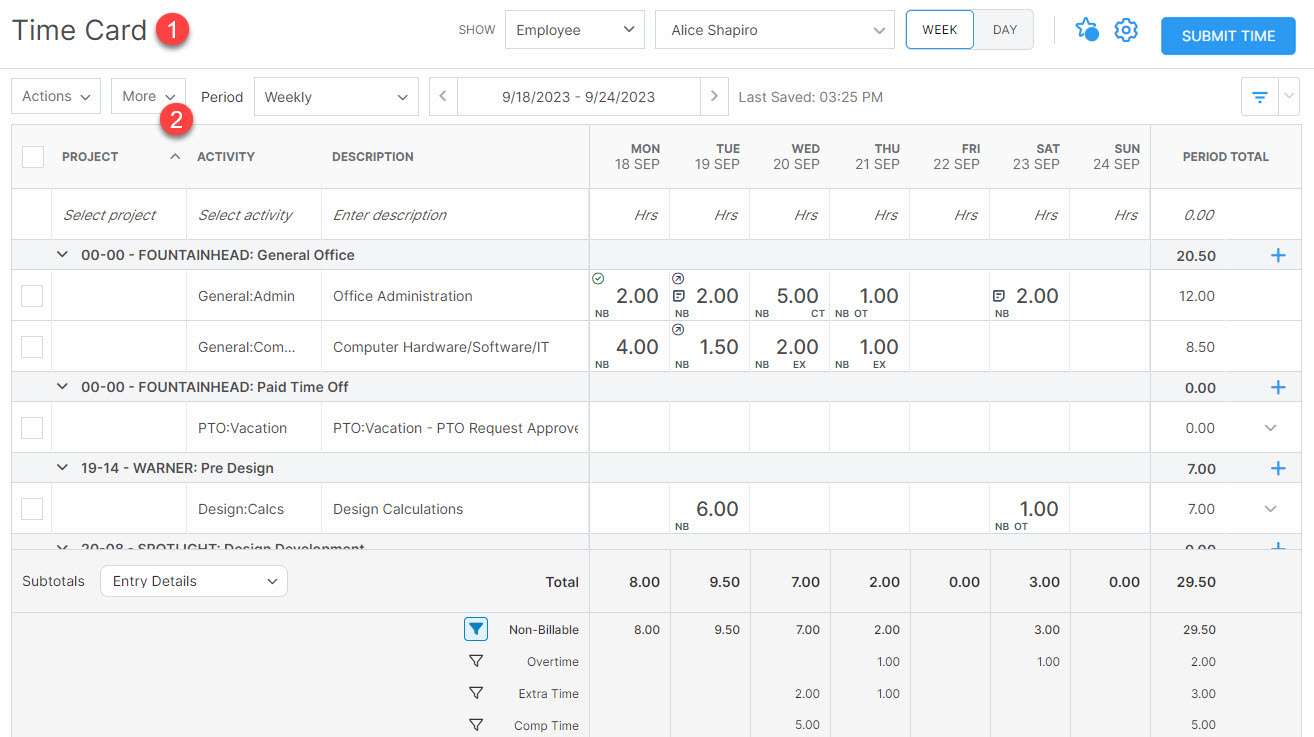Click the SUBMIT TIME button
Image resolution: width=1314 pixels, height=737 pixels.
[x=1228, y=35]
